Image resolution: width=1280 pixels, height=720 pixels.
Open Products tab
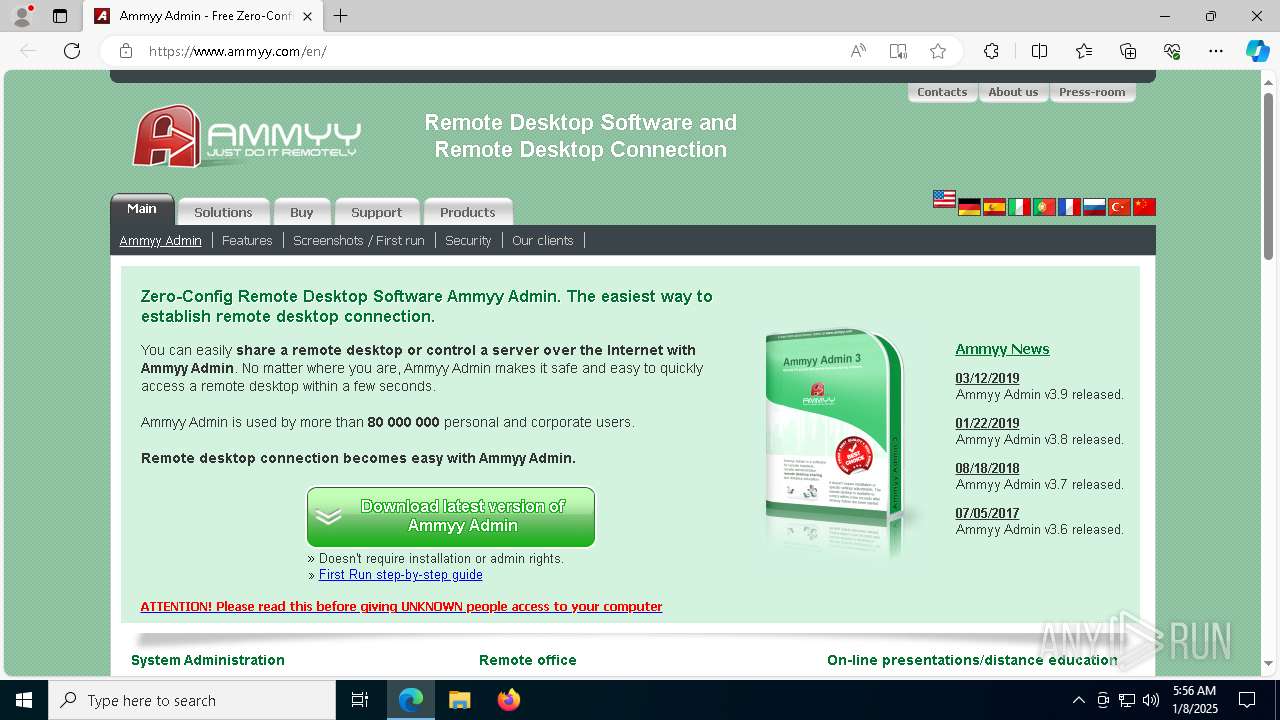[468, 212]
